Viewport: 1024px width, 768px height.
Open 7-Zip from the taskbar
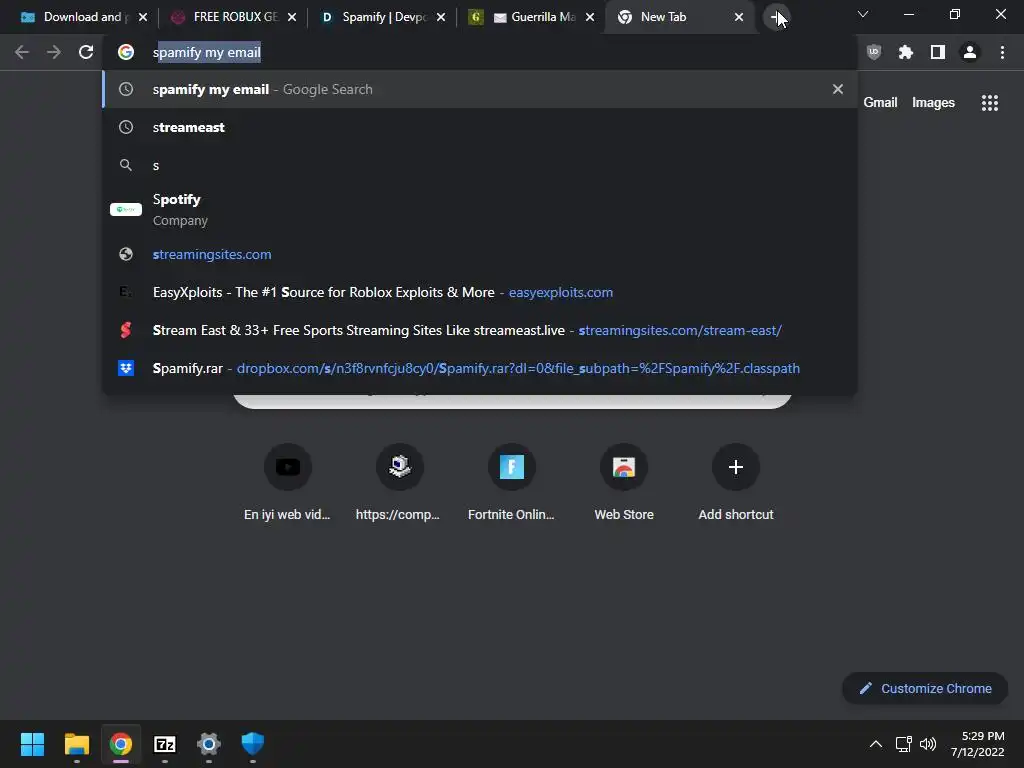point(165,744)
